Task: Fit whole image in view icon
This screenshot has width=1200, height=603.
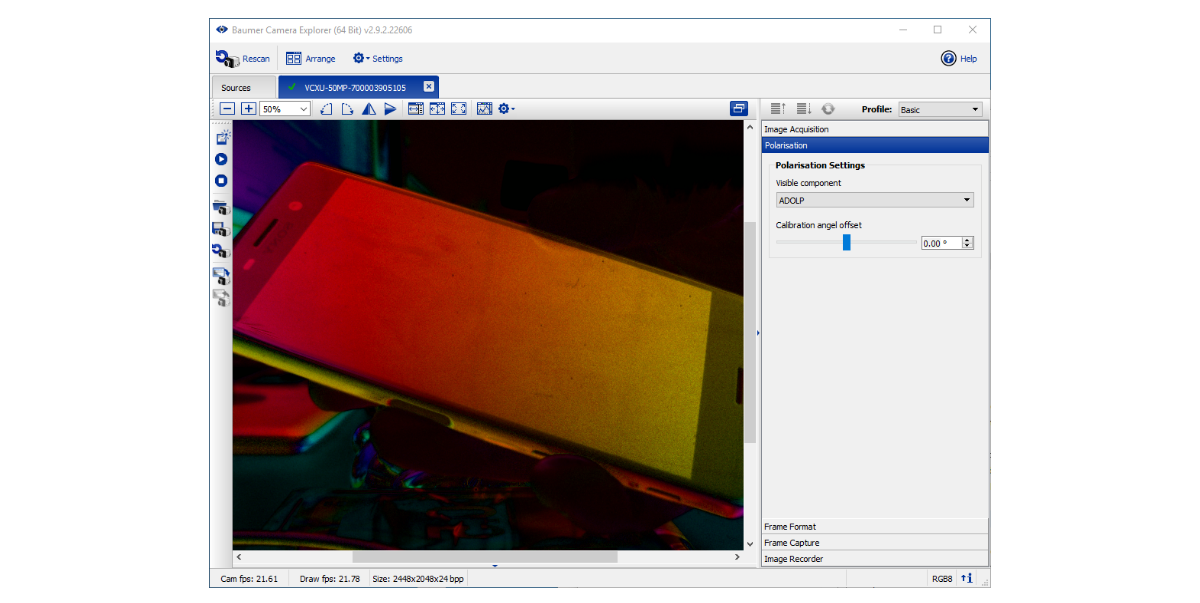Action: pos(459,109)
